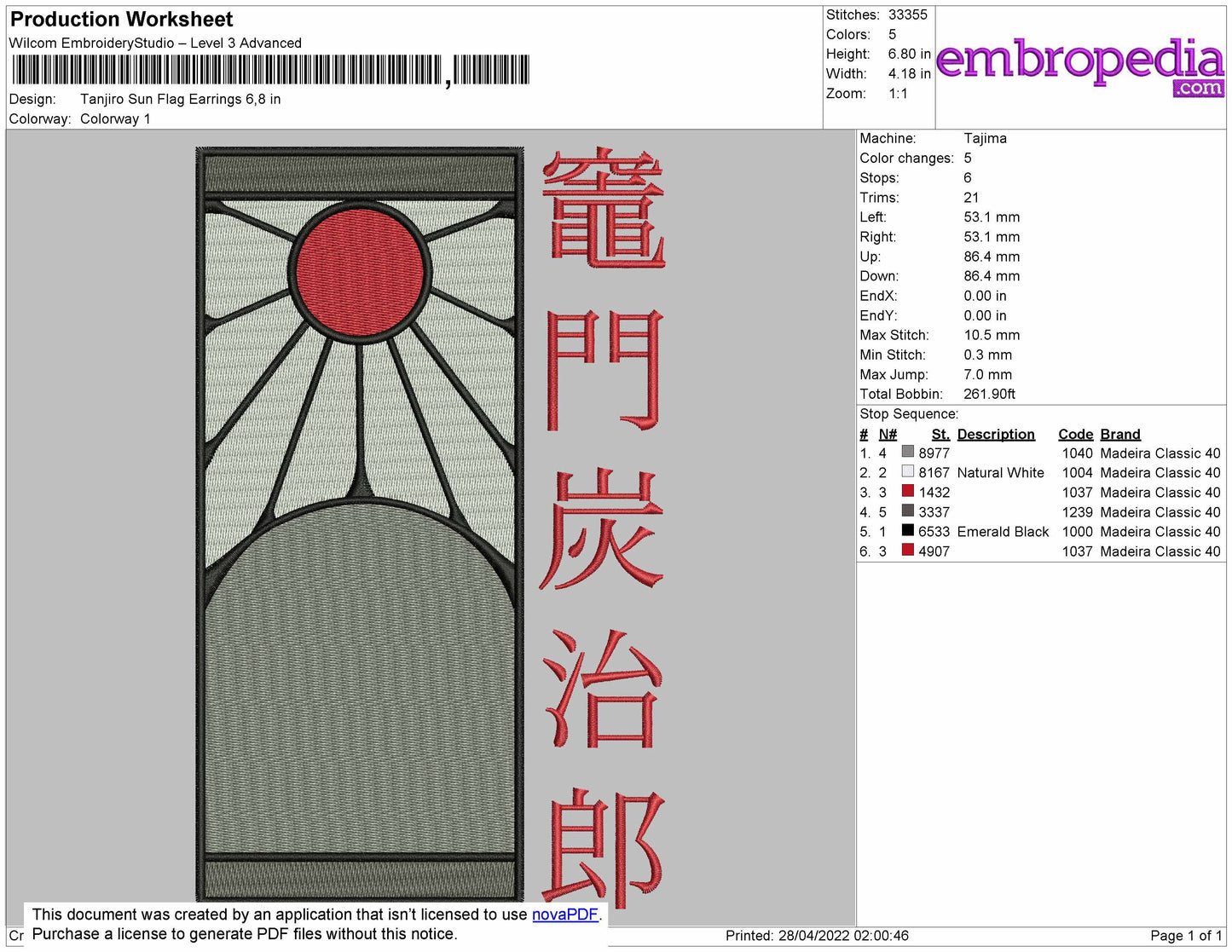This screenshot has width=1232, height=952.
Task: Click the 'N#' column header
Action: tap(888, 434)
